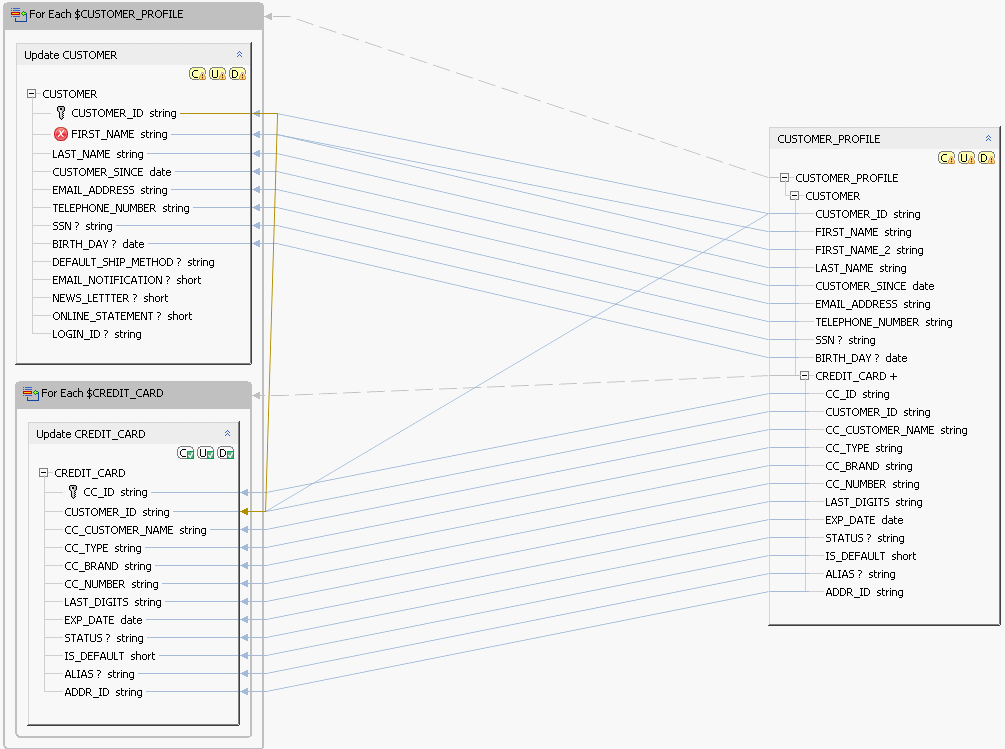Select FIRST_NAME_2 field in CUSTOMER_PROFILE
1005x749 pixels.
pos(869,250)
